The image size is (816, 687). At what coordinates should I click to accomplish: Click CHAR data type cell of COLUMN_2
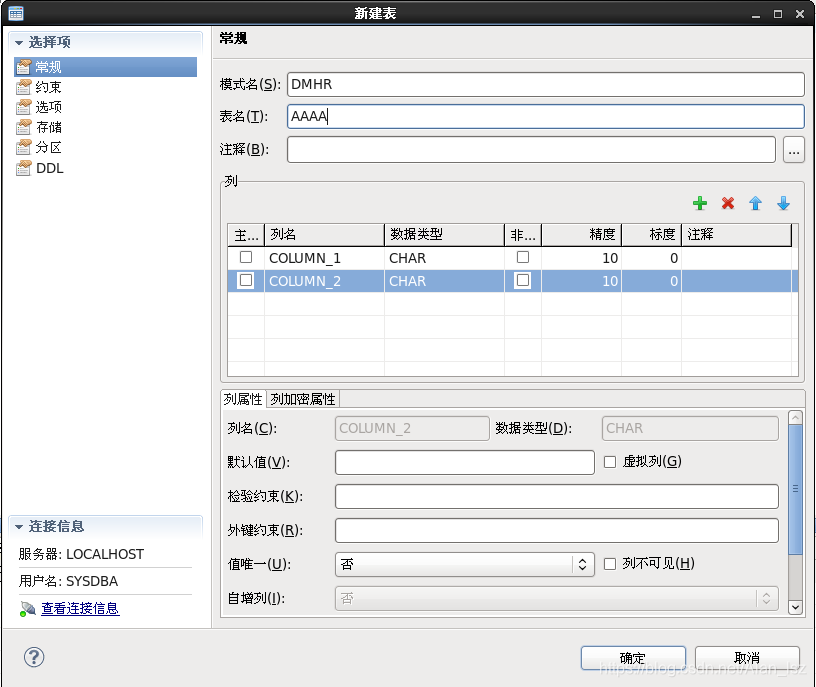click(x=444, y=281)
